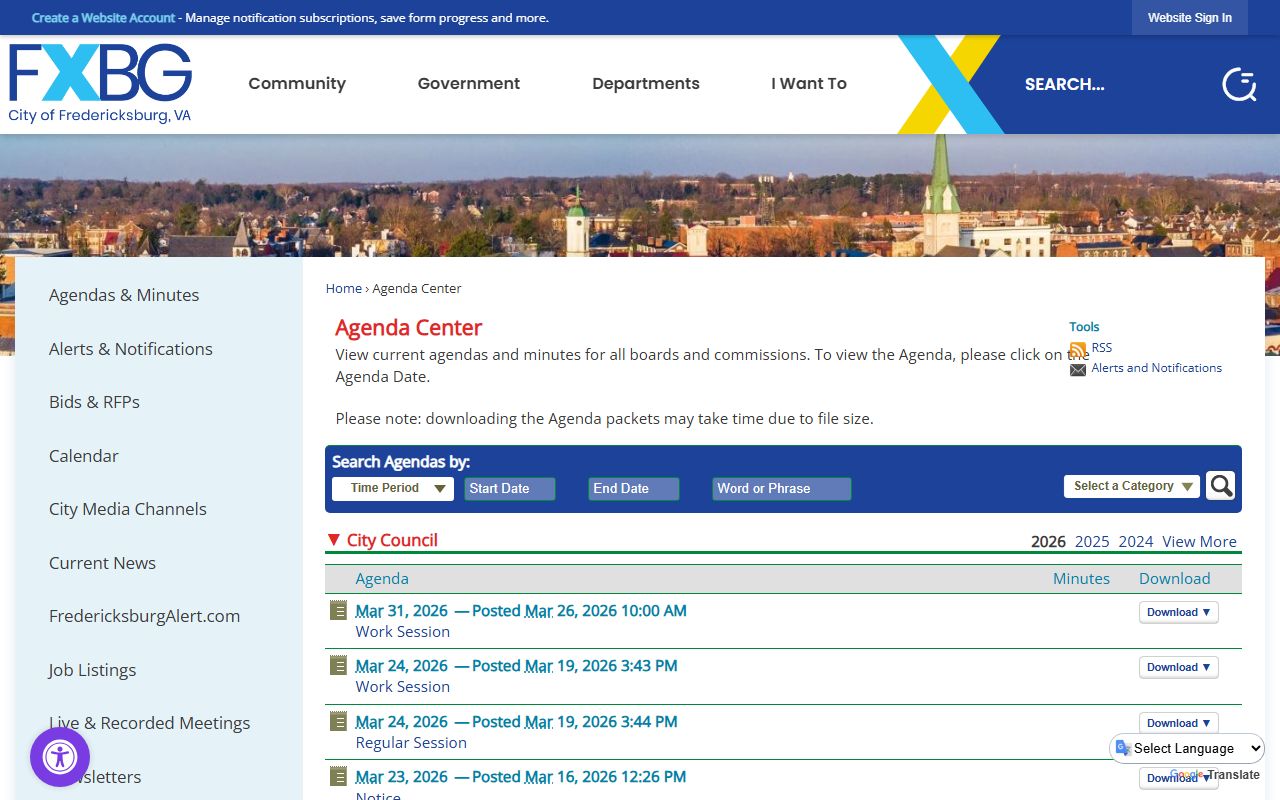Go to Alerts & Notifications in sidebar
This screenshot has height=800, width=1280.
[131, 349]
